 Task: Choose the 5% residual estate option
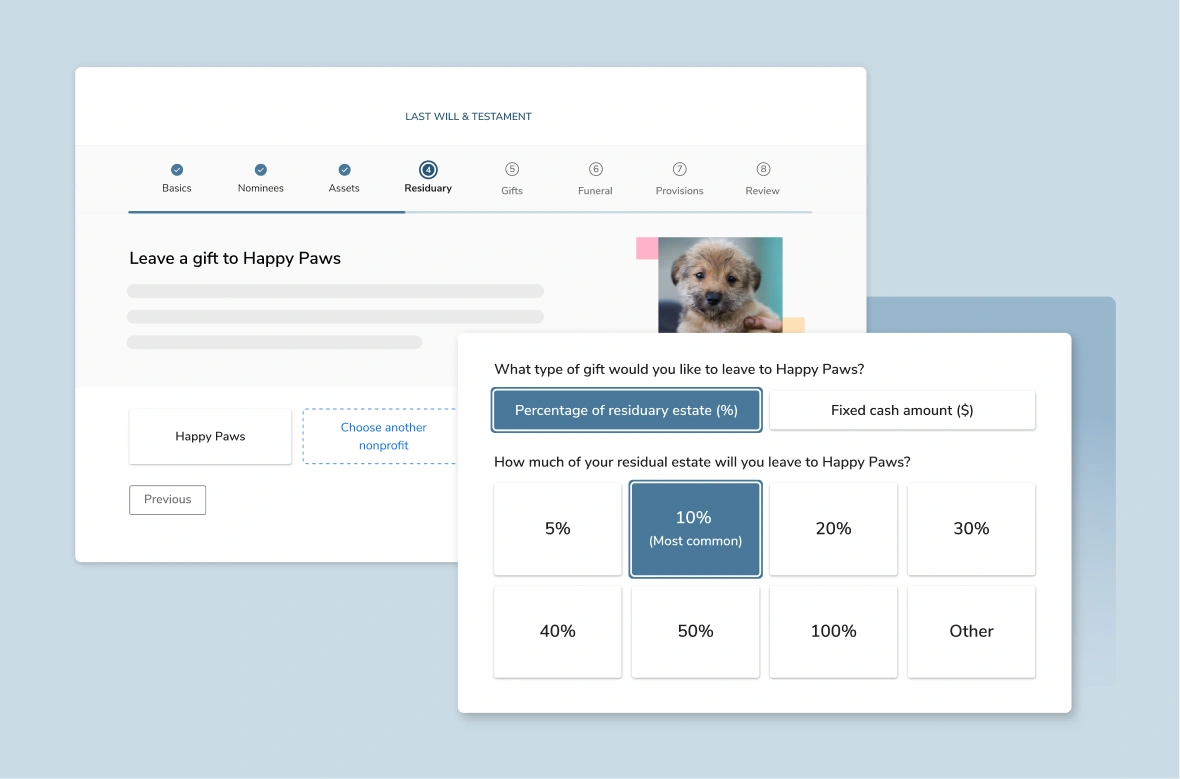557,528
